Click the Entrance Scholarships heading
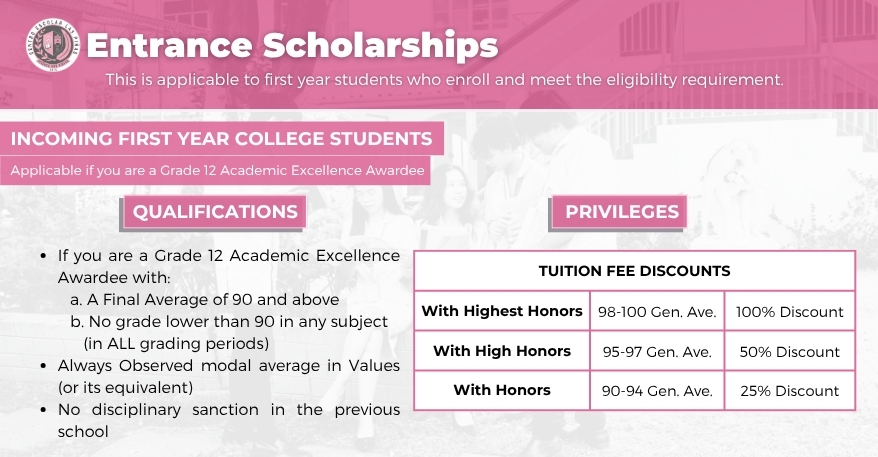Viewport: 878px width, 457px height. click(x=292, y=45)
